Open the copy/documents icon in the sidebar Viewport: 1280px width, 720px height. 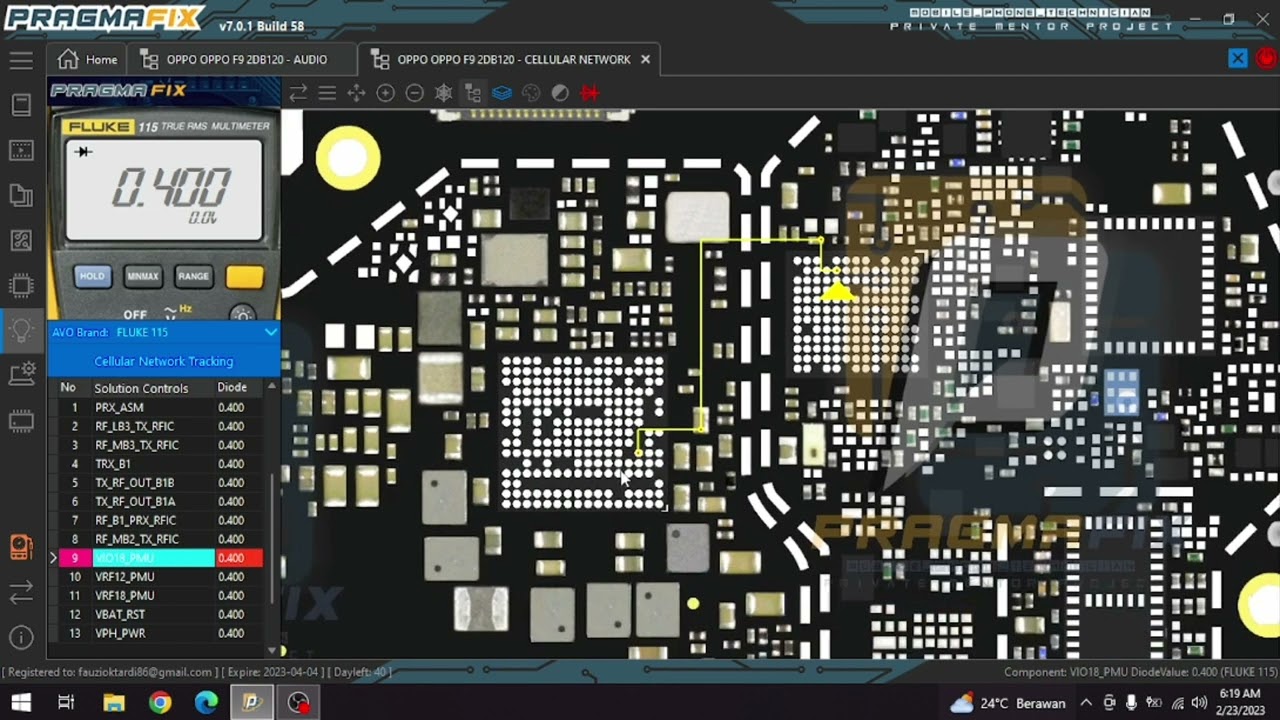21,195
